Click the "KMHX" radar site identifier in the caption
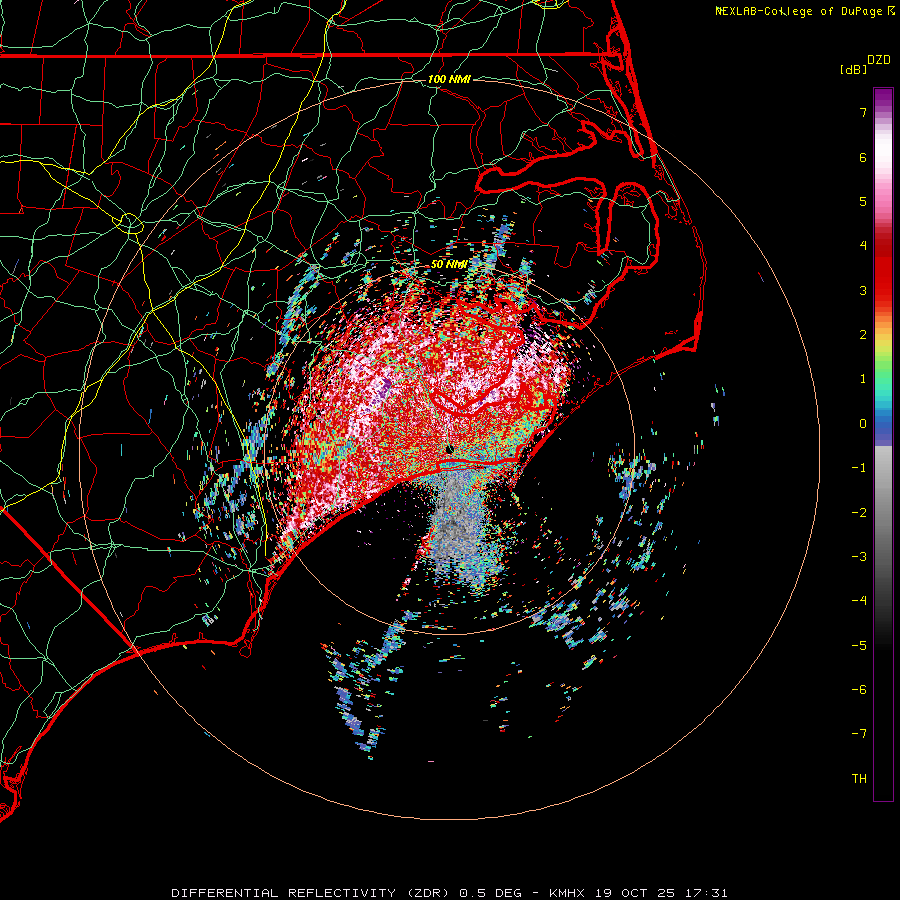The height and width of the screenshot is (900, 900). (x=567, y=893)
